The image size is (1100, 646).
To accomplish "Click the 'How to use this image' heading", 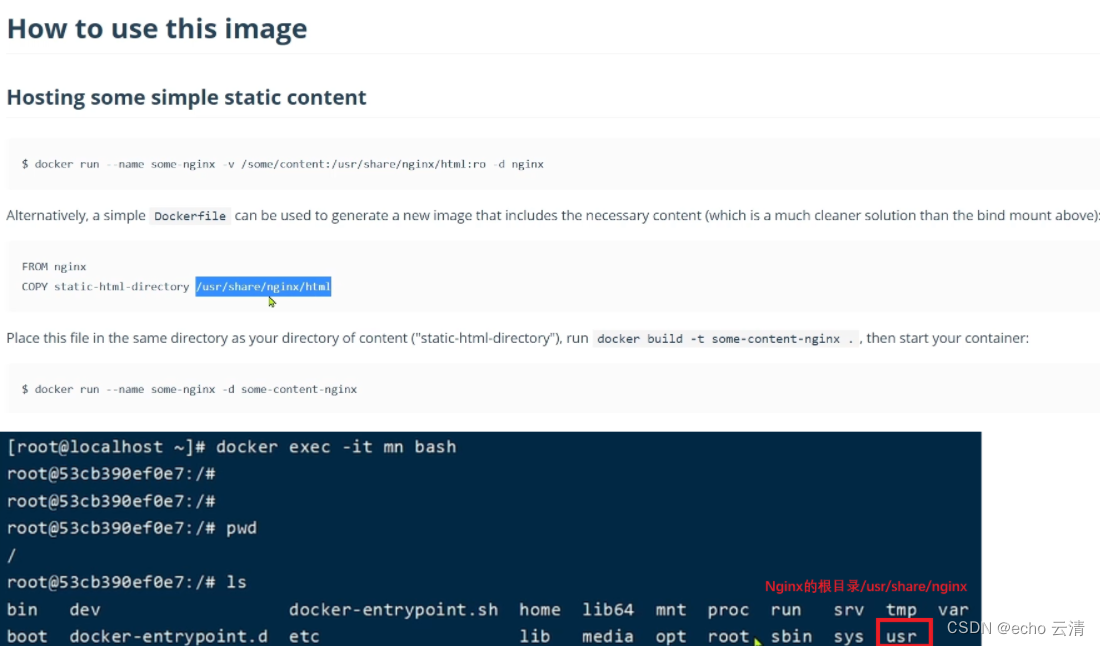I will [x=157, y=29].
